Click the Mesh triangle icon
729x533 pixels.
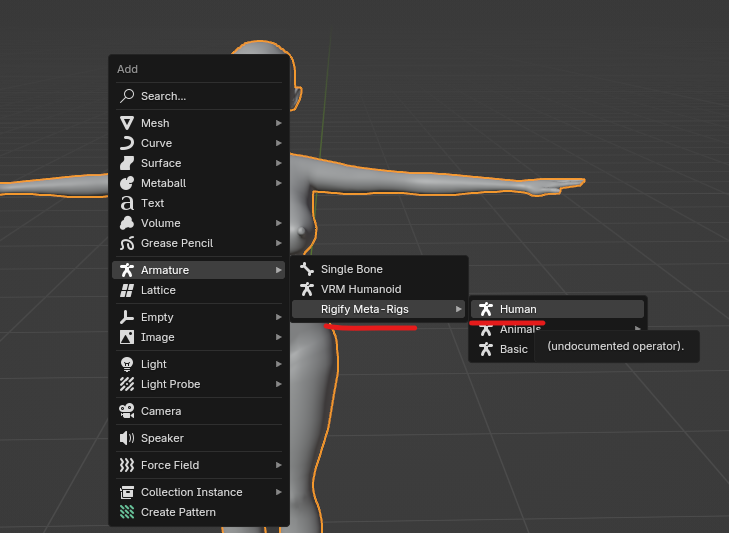127,123
